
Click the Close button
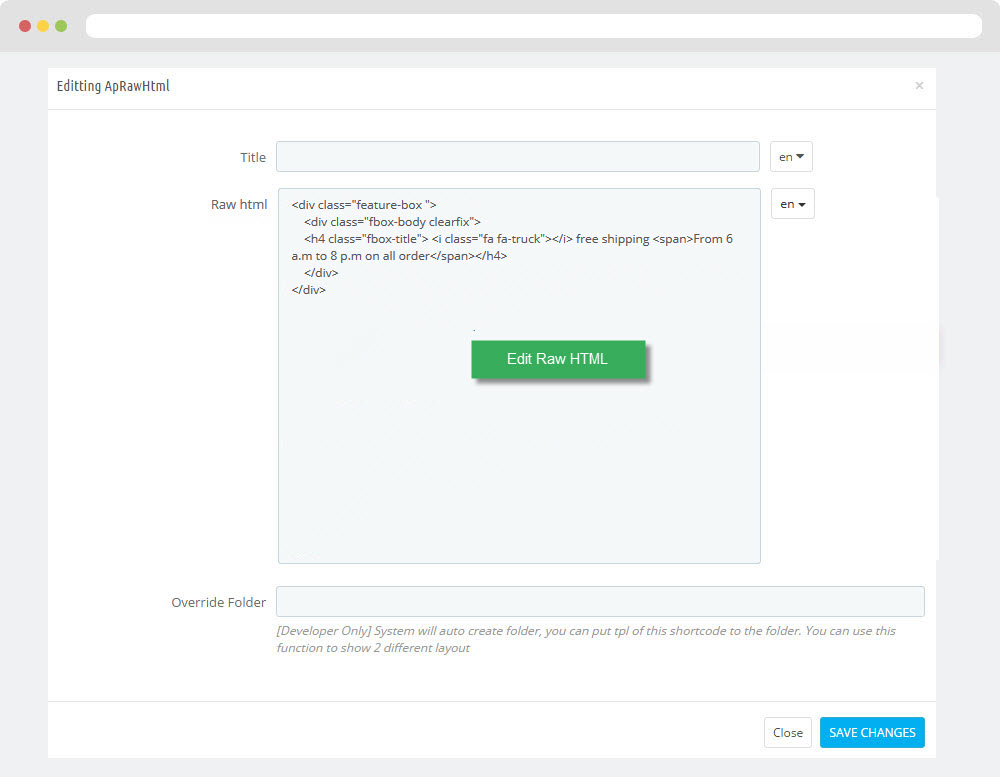[x=788, y=732]
